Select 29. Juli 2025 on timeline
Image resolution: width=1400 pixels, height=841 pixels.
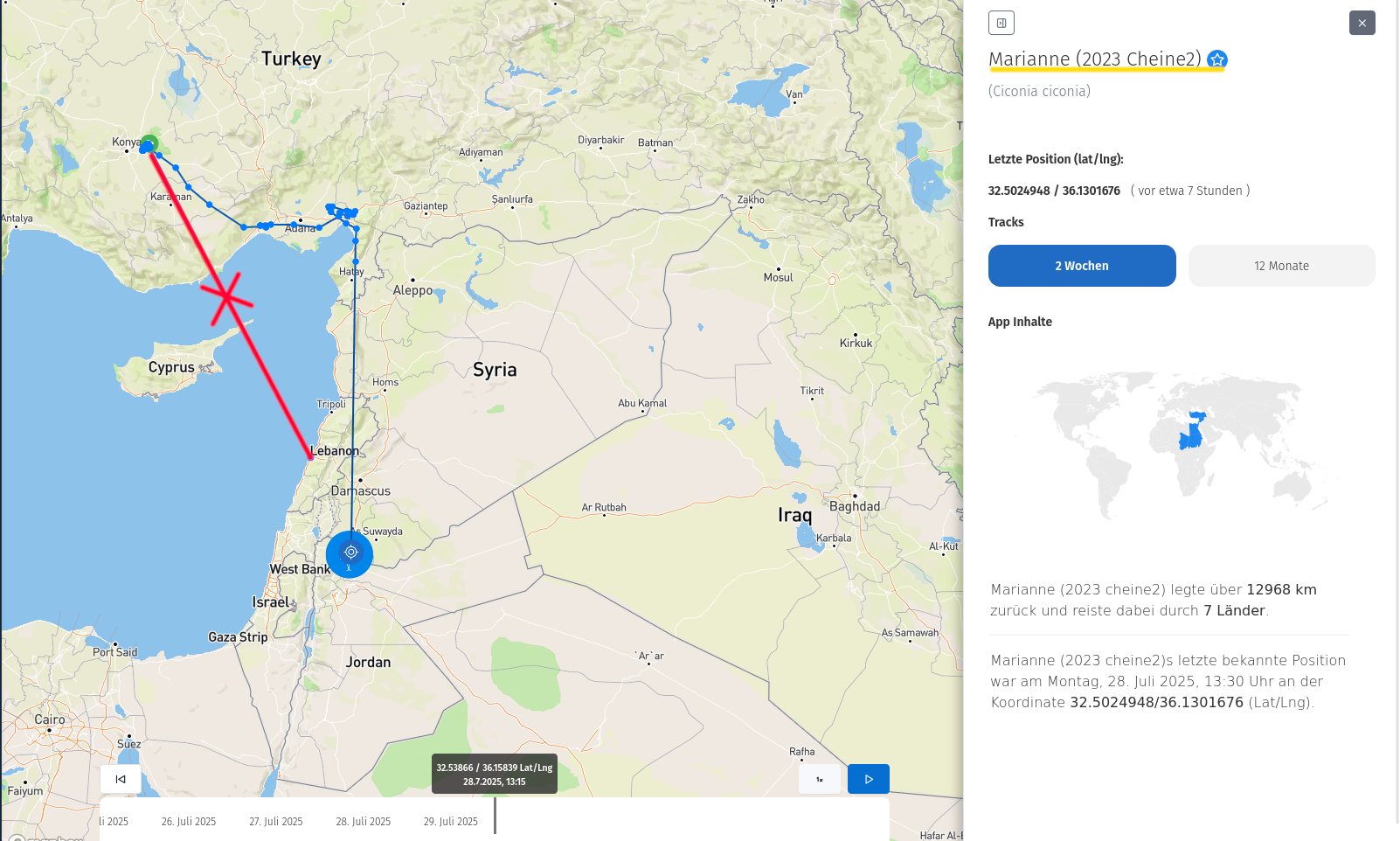coord(451,822)
